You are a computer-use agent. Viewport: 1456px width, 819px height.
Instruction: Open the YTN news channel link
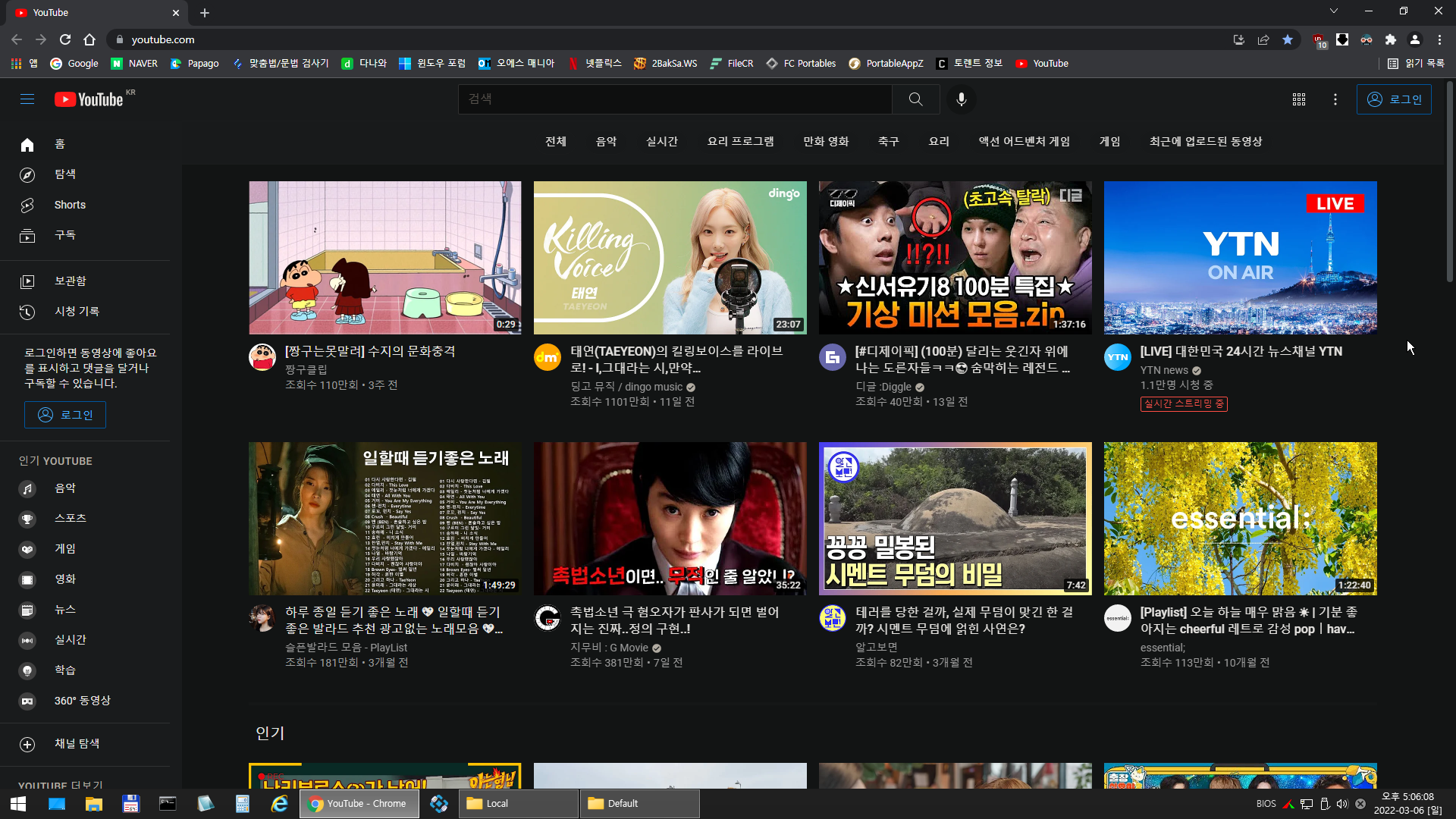pyautogui.click(x=1164, y=370)
